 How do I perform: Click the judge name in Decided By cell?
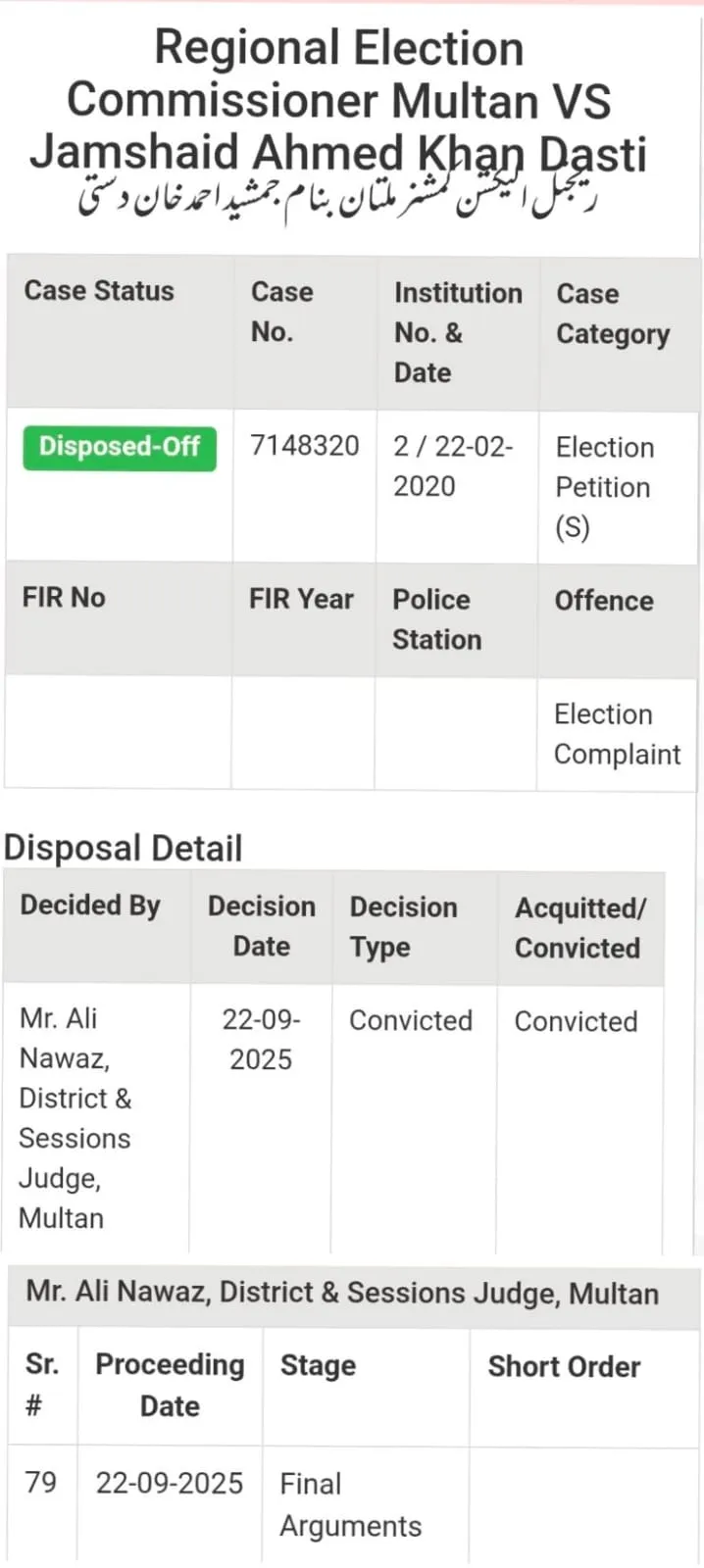75,1117
